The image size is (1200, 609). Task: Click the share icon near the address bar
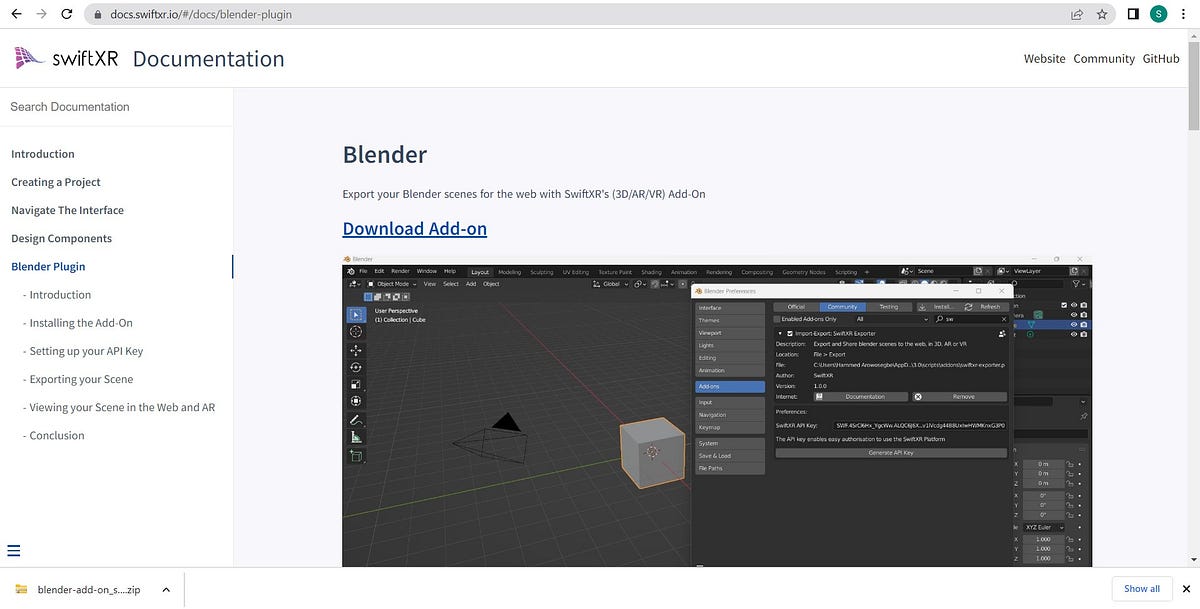[x=1076, y=14]
